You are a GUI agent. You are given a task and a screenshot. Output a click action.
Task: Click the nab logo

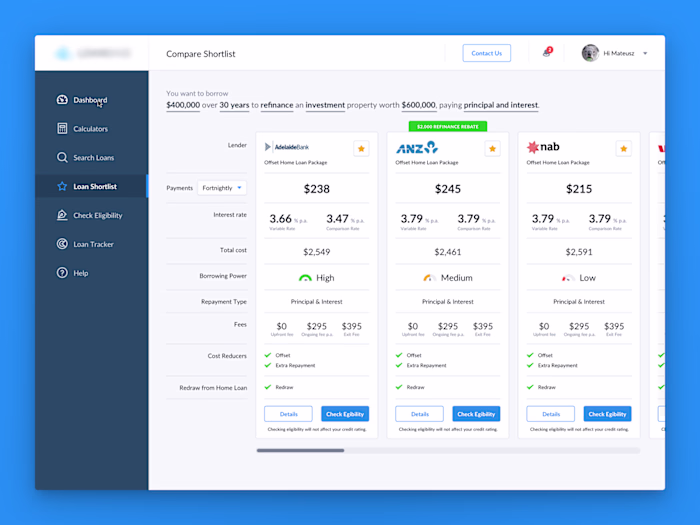[x=543, y=147]
